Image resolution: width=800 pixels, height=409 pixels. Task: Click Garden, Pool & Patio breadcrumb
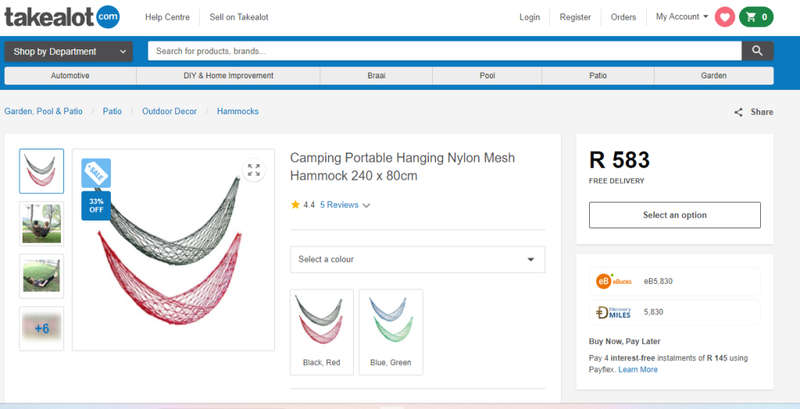coord(43,111)
